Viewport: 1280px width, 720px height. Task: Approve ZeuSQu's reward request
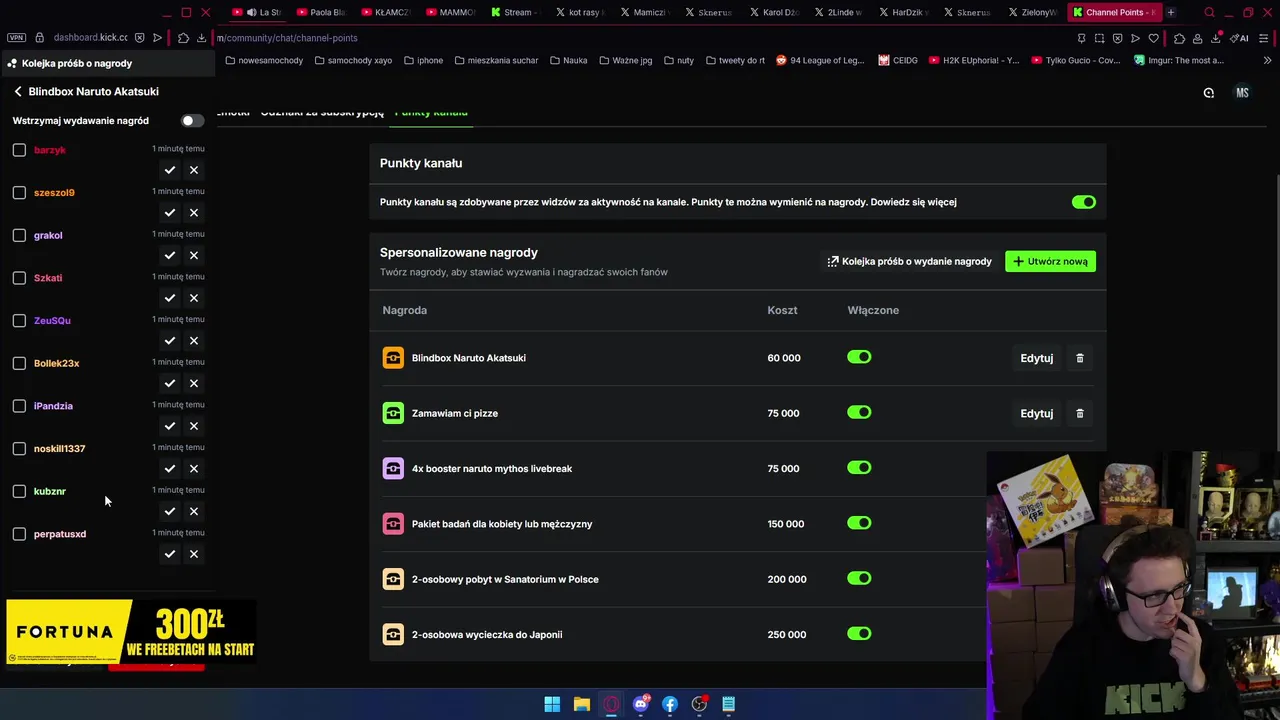[170, 341]
